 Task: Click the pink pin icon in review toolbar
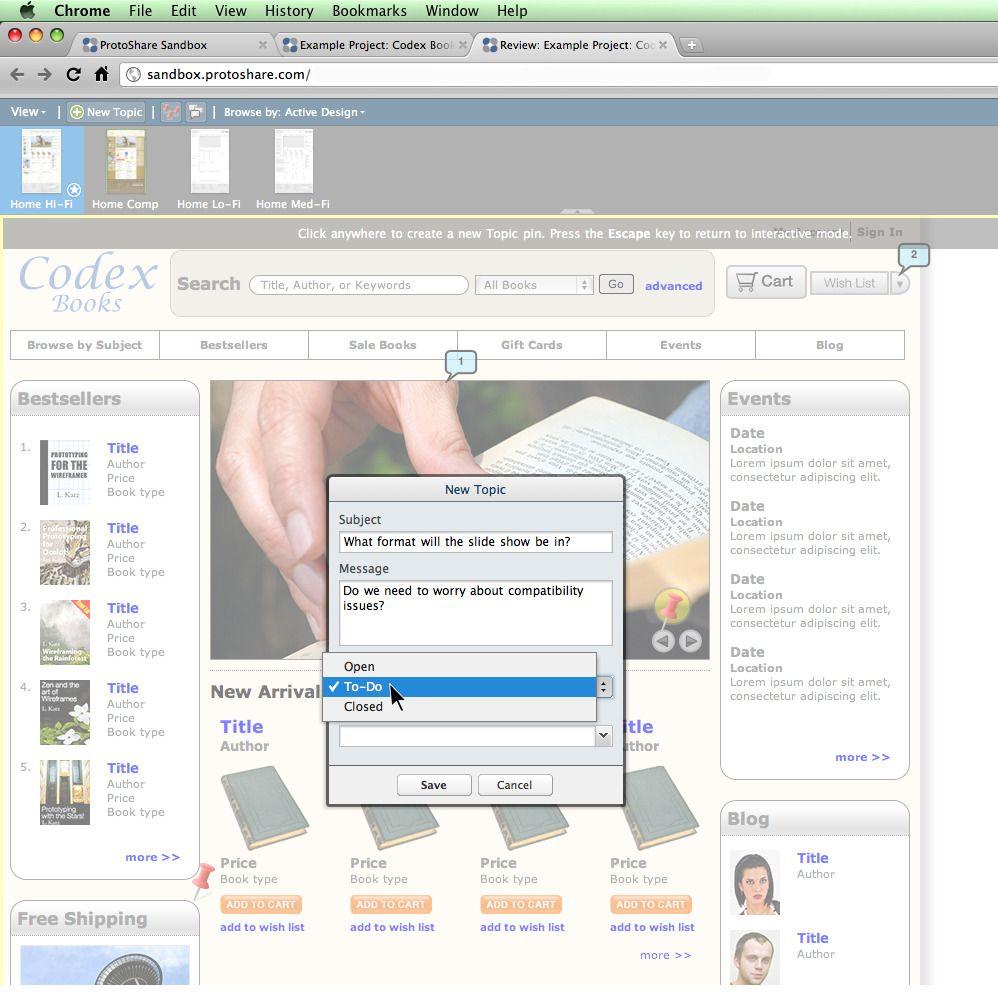click(x=172, y=112)
